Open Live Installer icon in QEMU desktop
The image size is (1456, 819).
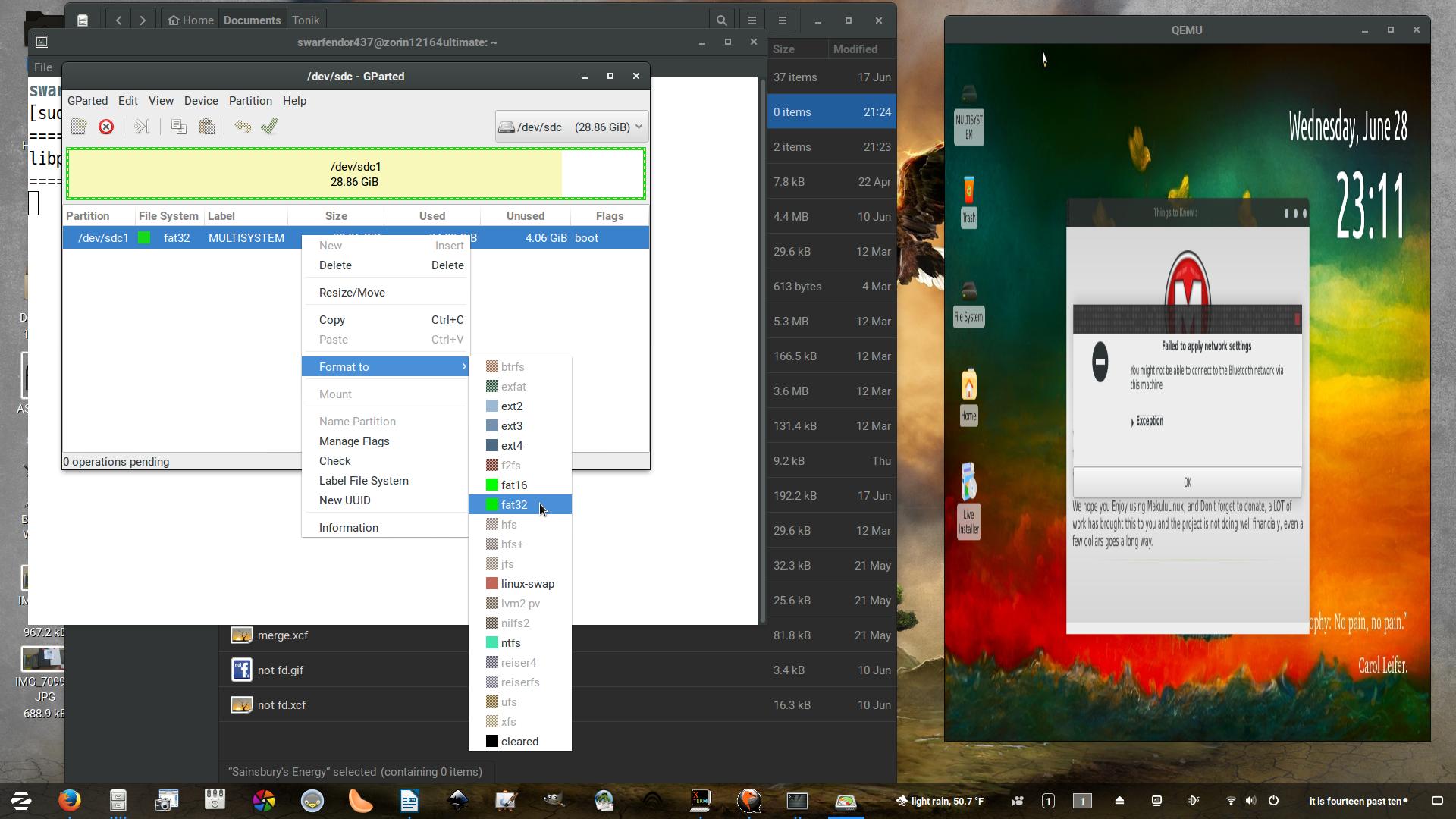click(968, 500)
